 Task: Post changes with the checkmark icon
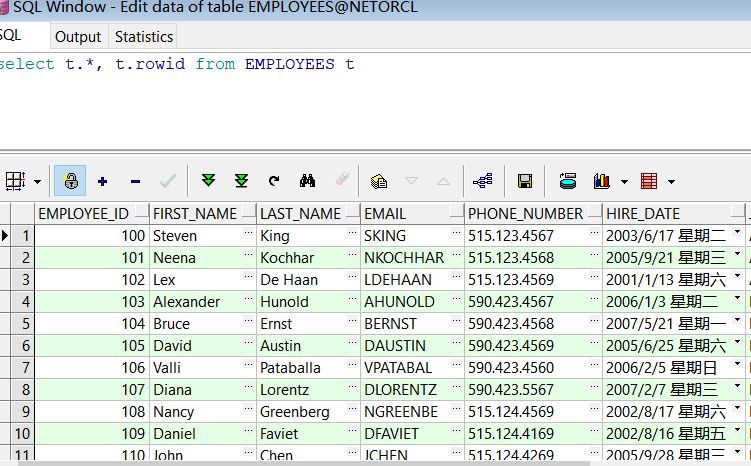pos(168,181)
